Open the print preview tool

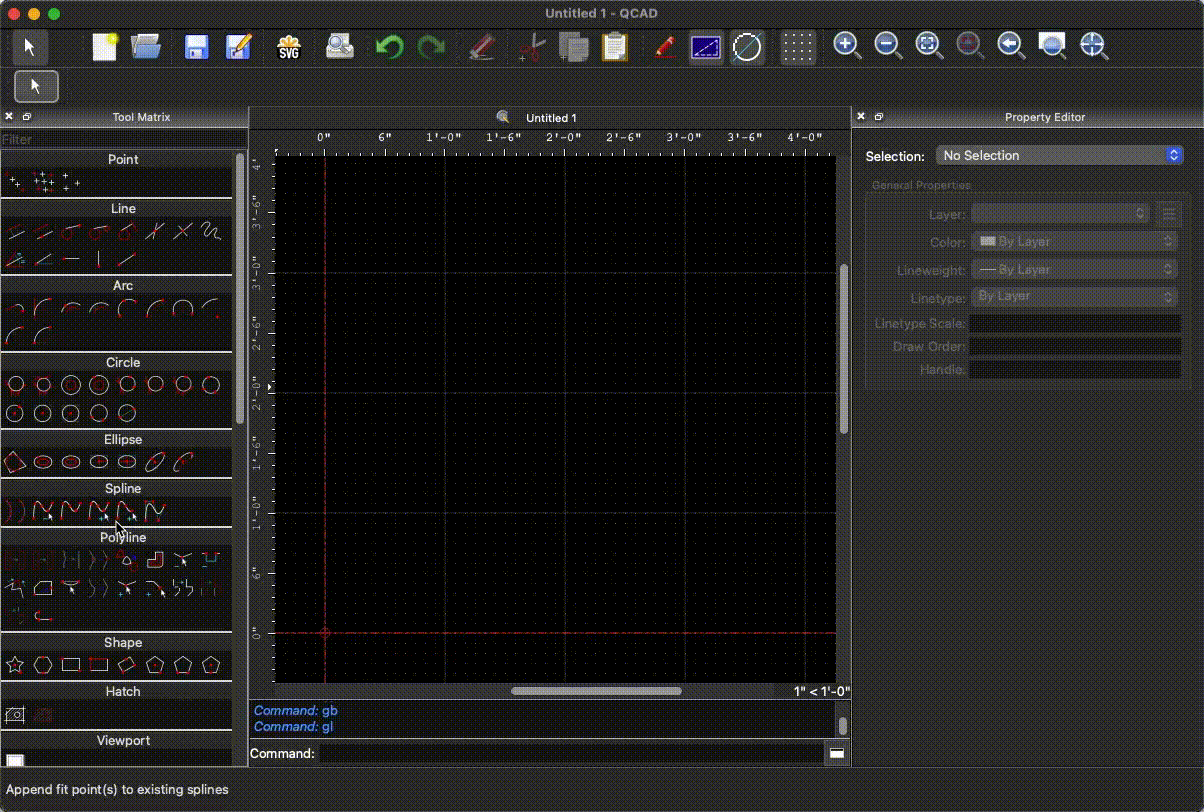339,46
